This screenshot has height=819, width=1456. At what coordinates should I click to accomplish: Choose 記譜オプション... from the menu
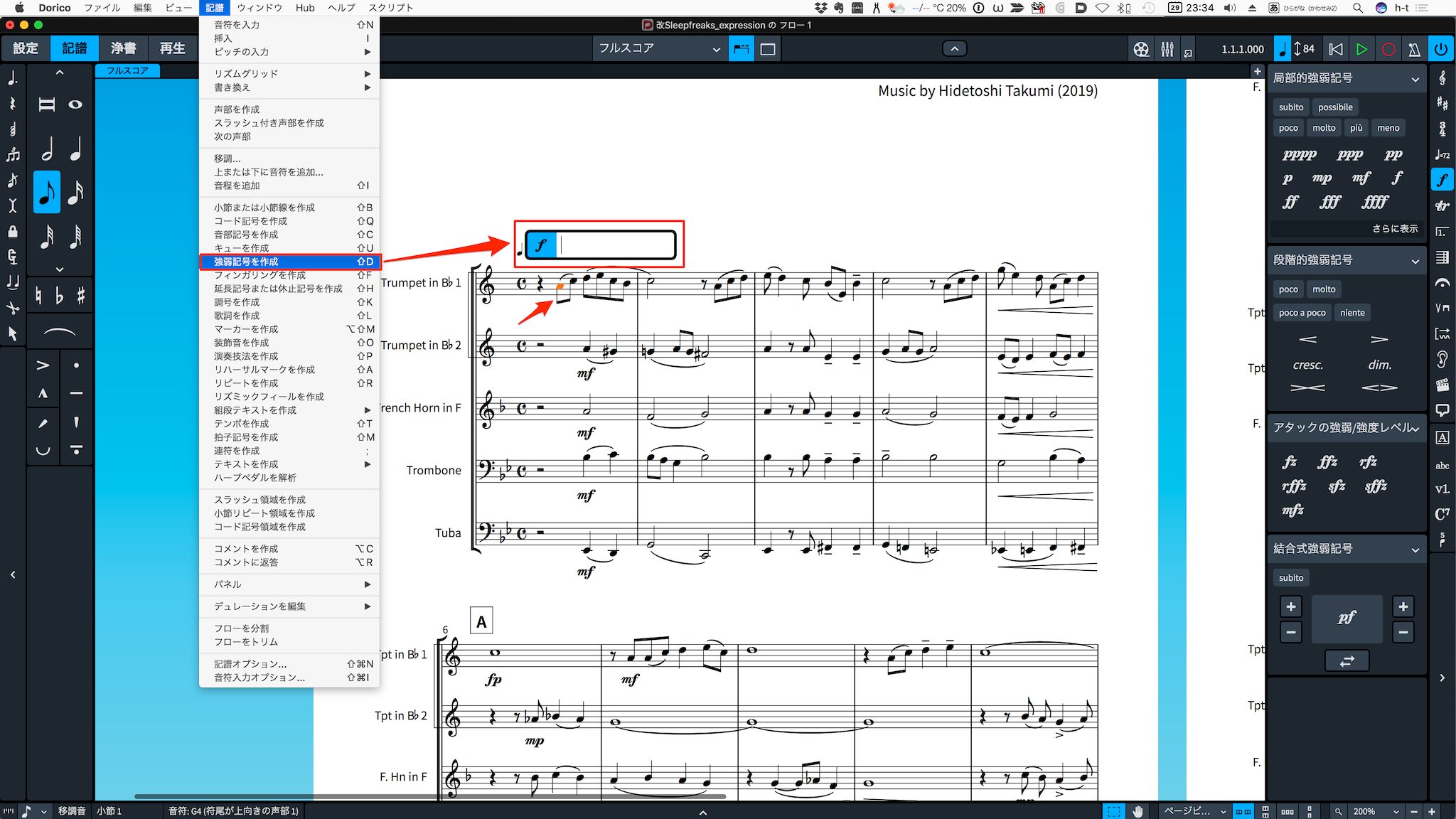[x=290, y=664]
